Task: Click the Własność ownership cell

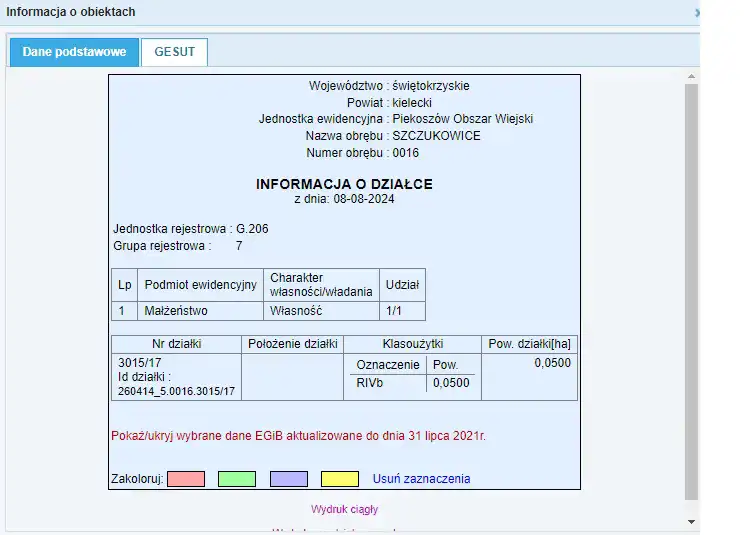Action: tap(294, 311)
